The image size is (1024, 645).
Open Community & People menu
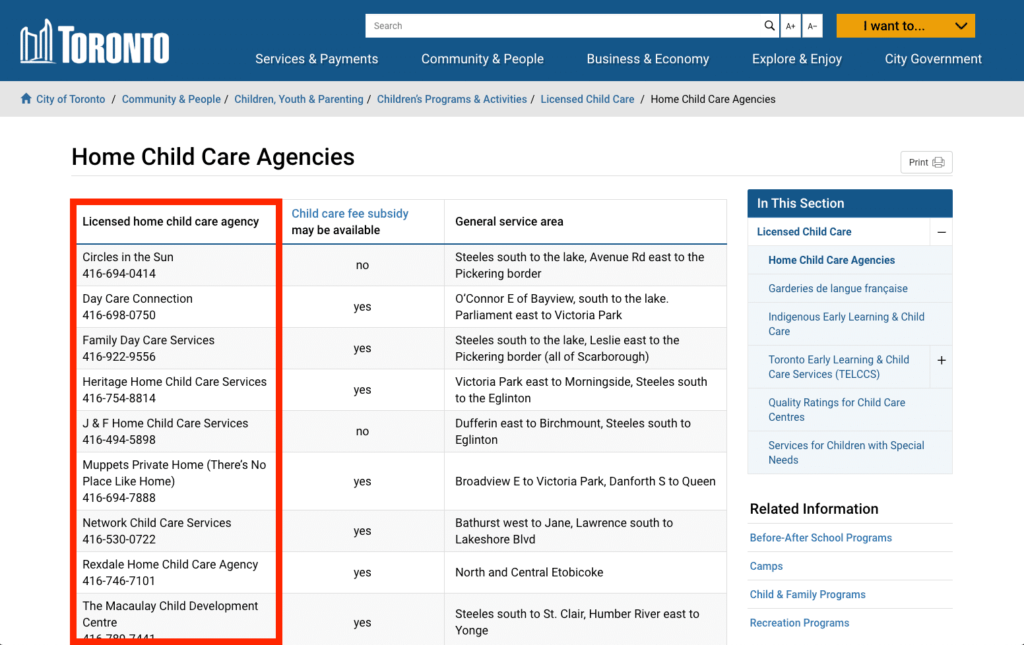pyautogui.click(x=482, y=59)
